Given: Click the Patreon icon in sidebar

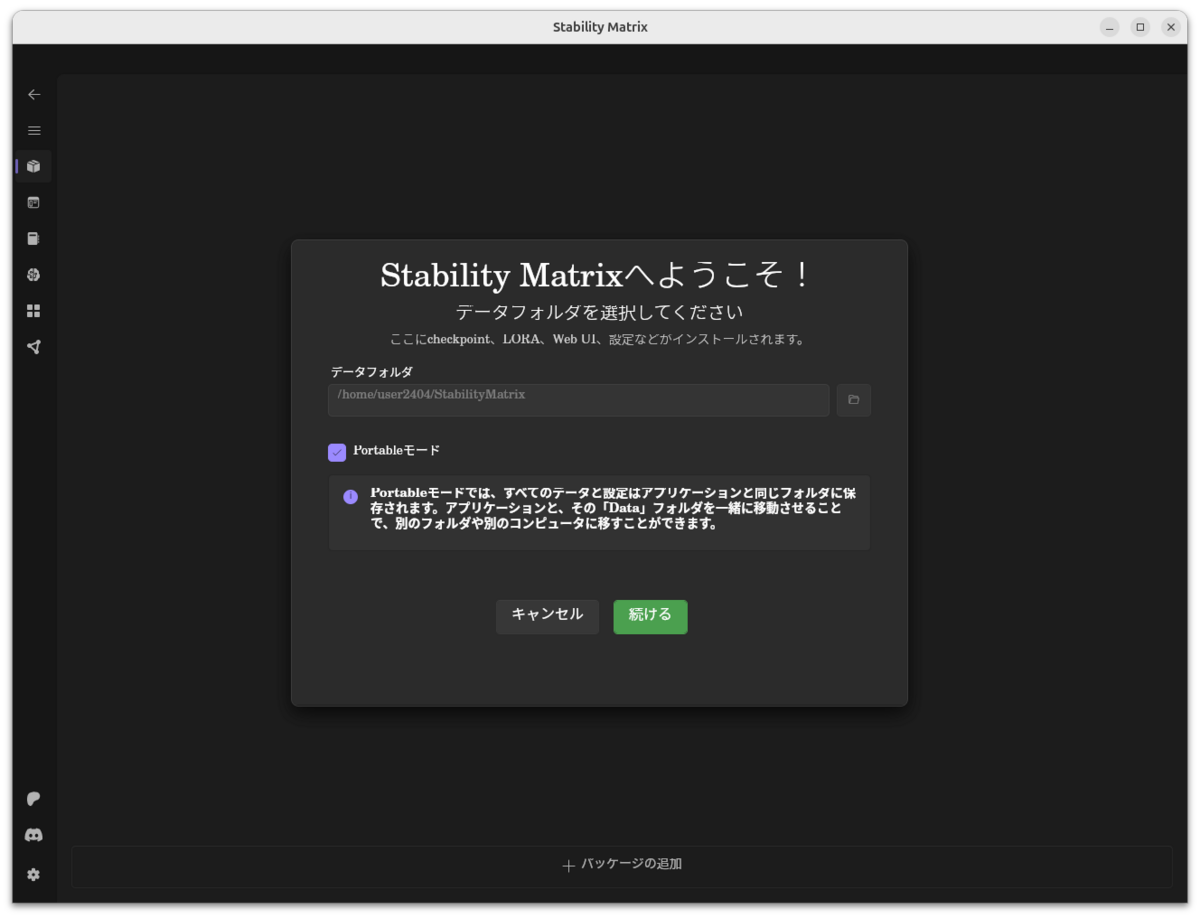Looking at the screenshot, I should [x=34, y=799].
